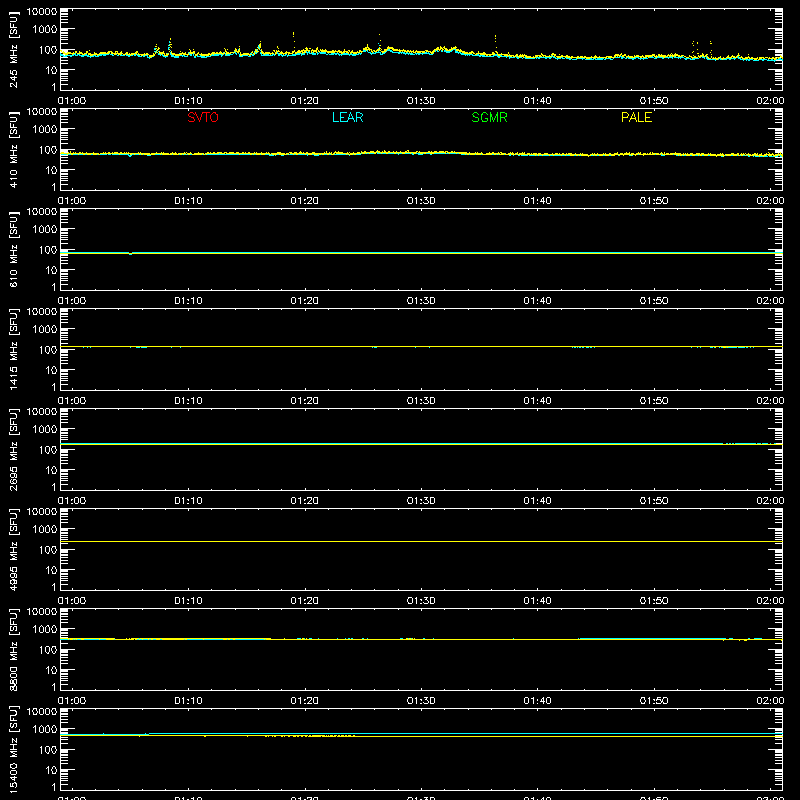Click 02:00 tick under the 8800 MHz plot

click(x=770, y=701)
